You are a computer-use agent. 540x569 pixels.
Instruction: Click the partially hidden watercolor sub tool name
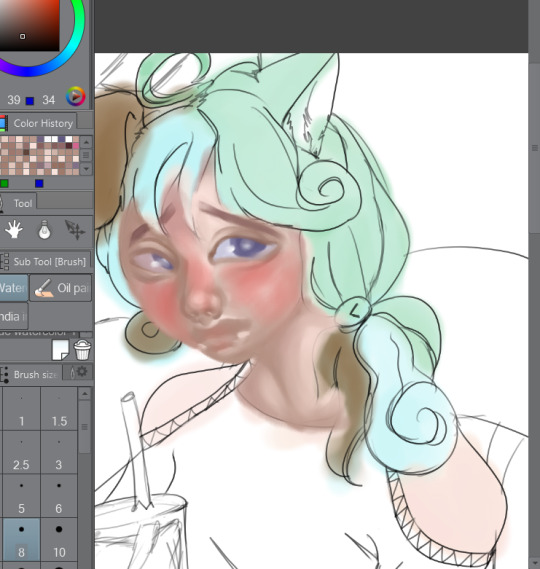39,333
